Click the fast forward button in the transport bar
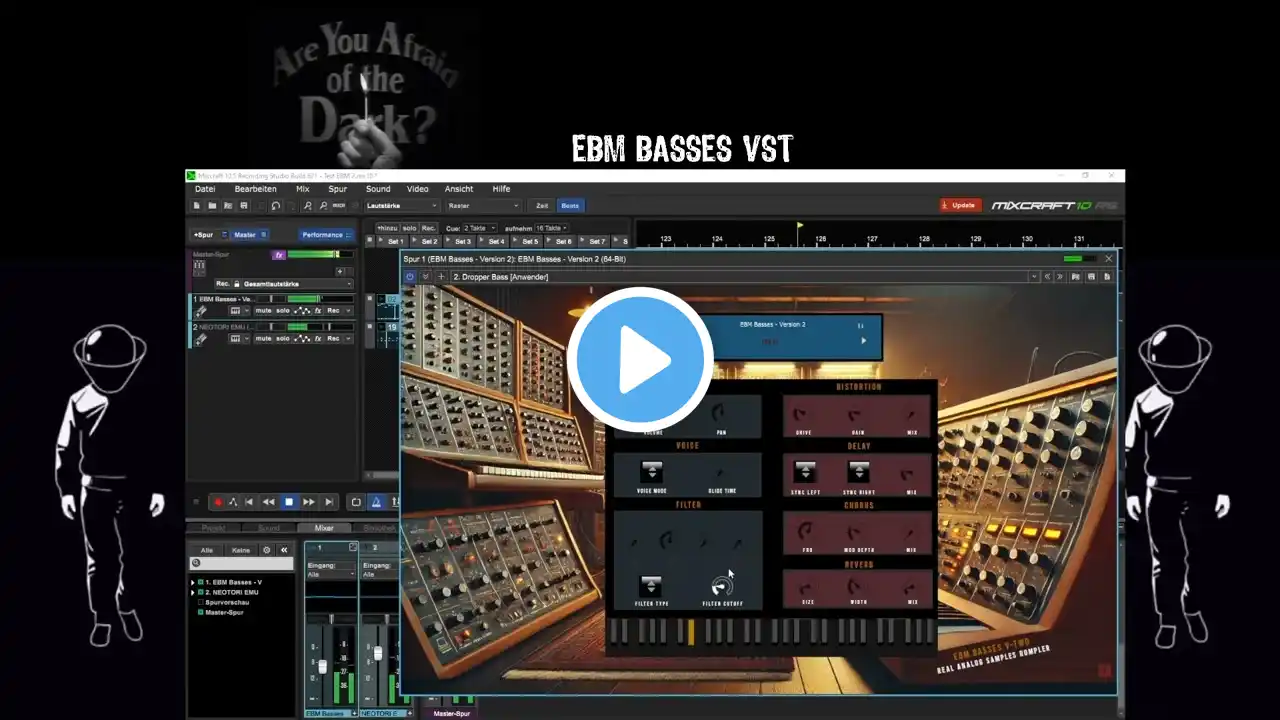 tap(309, 502)
